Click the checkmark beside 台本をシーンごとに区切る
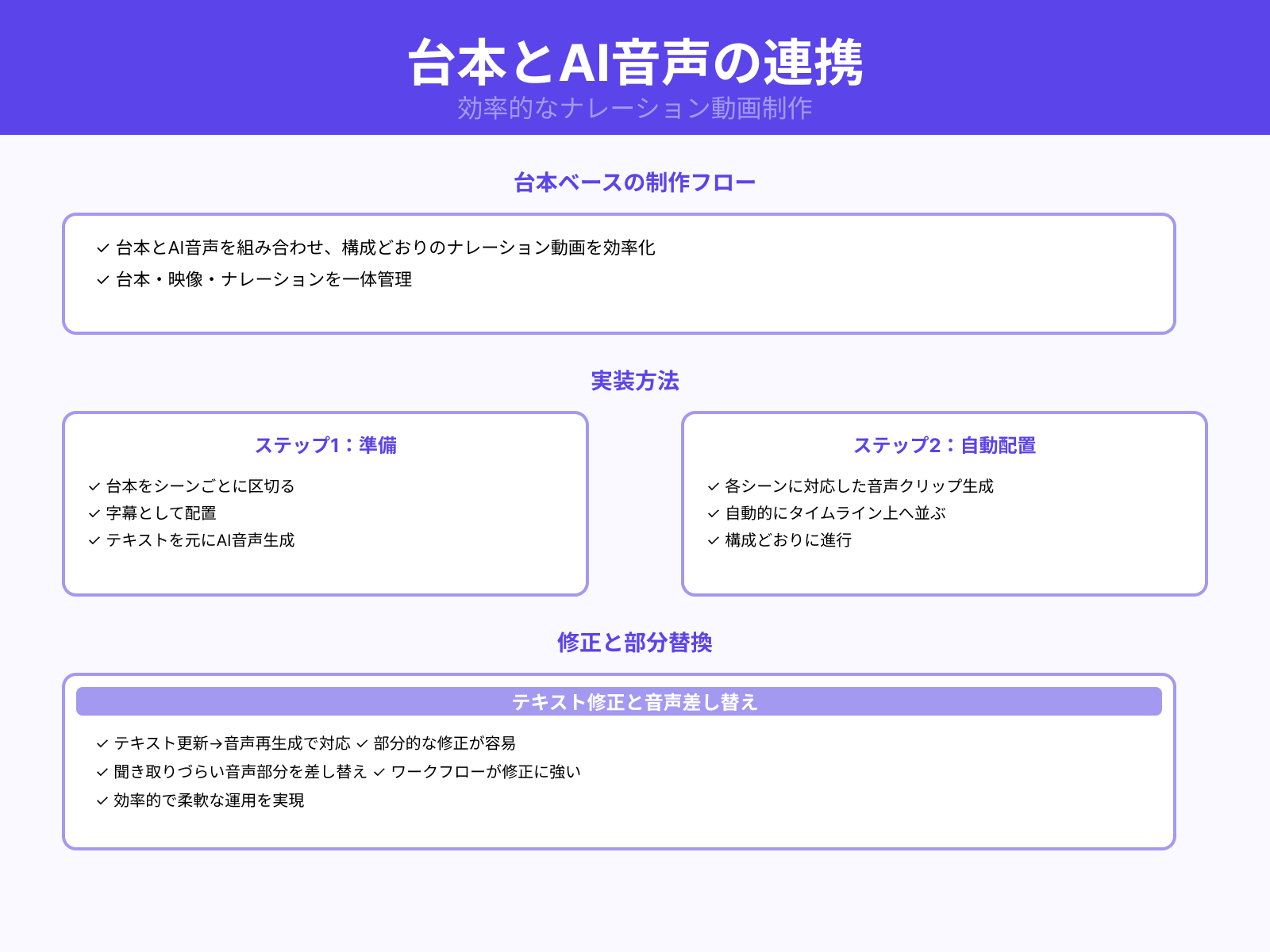This screenshot has height=952, width=1270. 93,486
